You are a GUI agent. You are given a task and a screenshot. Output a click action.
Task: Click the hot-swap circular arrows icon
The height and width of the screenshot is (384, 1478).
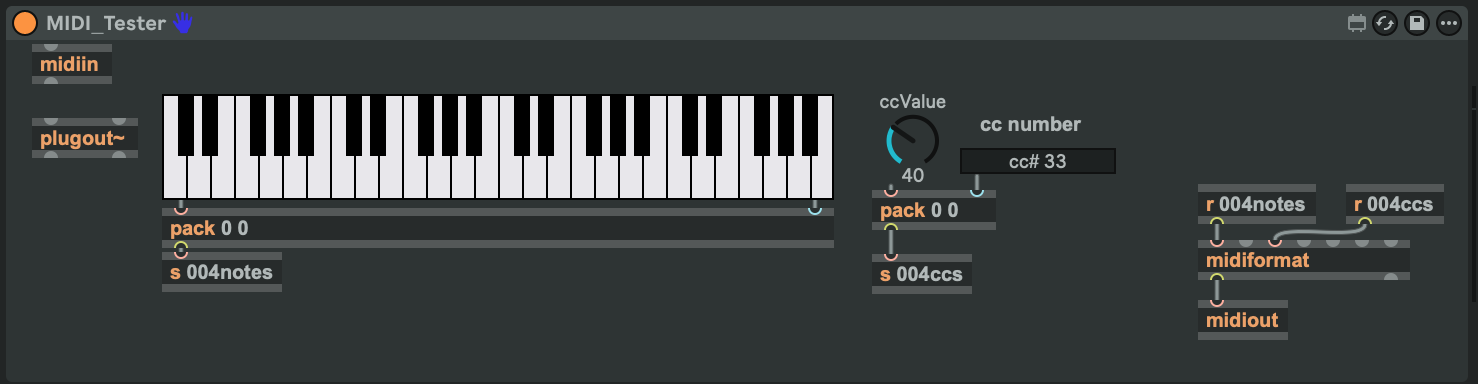click(1385, 23)
